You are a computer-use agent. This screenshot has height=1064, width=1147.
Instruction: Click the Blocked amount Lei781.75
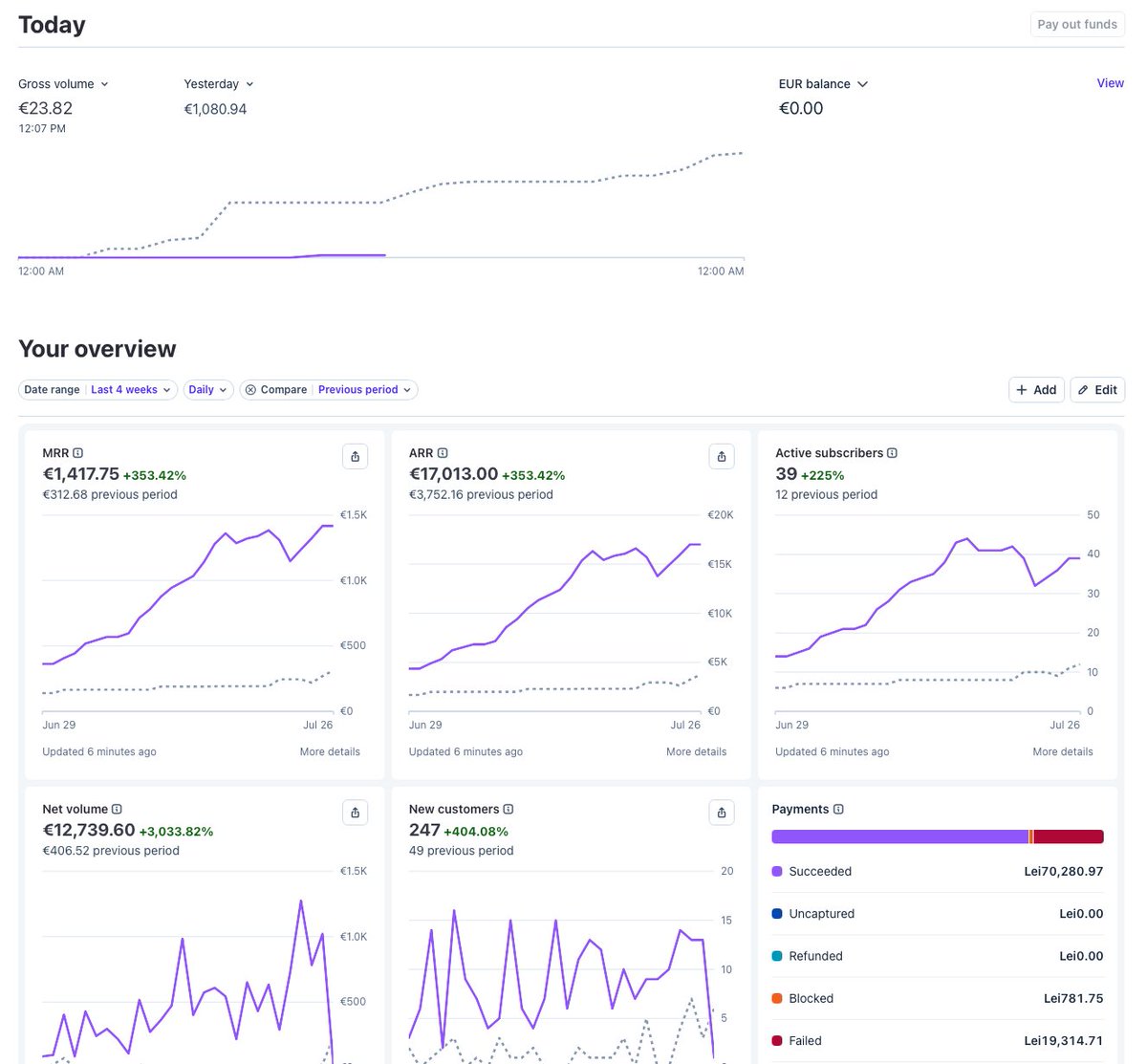[1073, 998]
